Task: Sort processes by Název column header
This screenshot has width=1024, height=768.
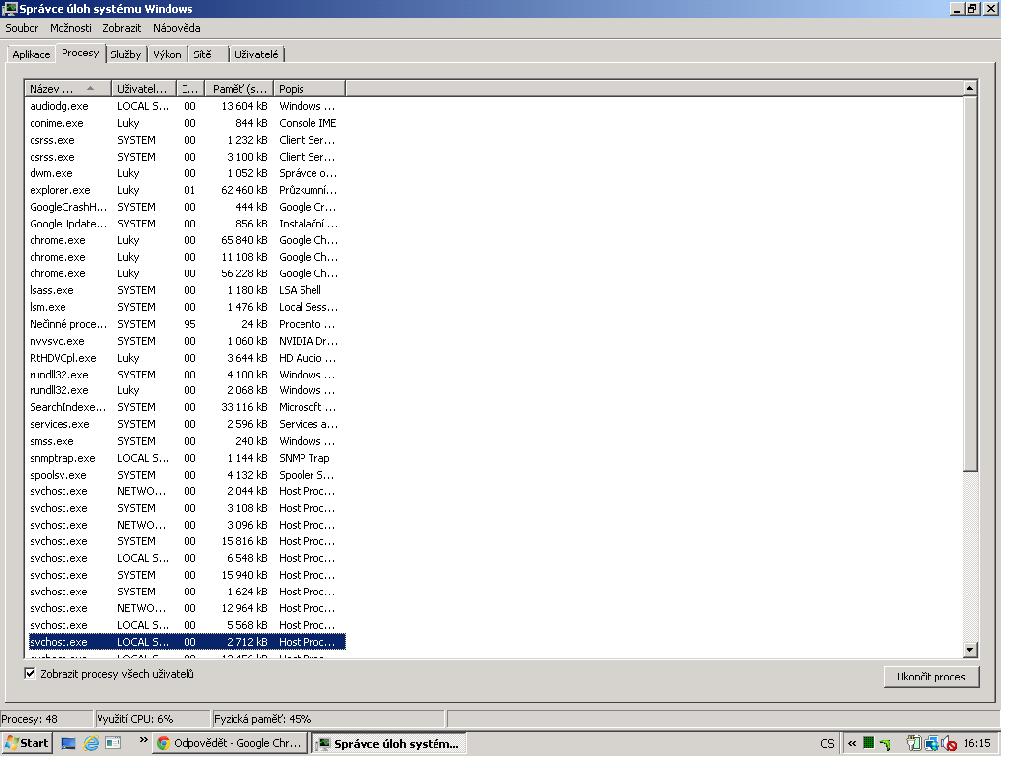Action: point(68,89)
